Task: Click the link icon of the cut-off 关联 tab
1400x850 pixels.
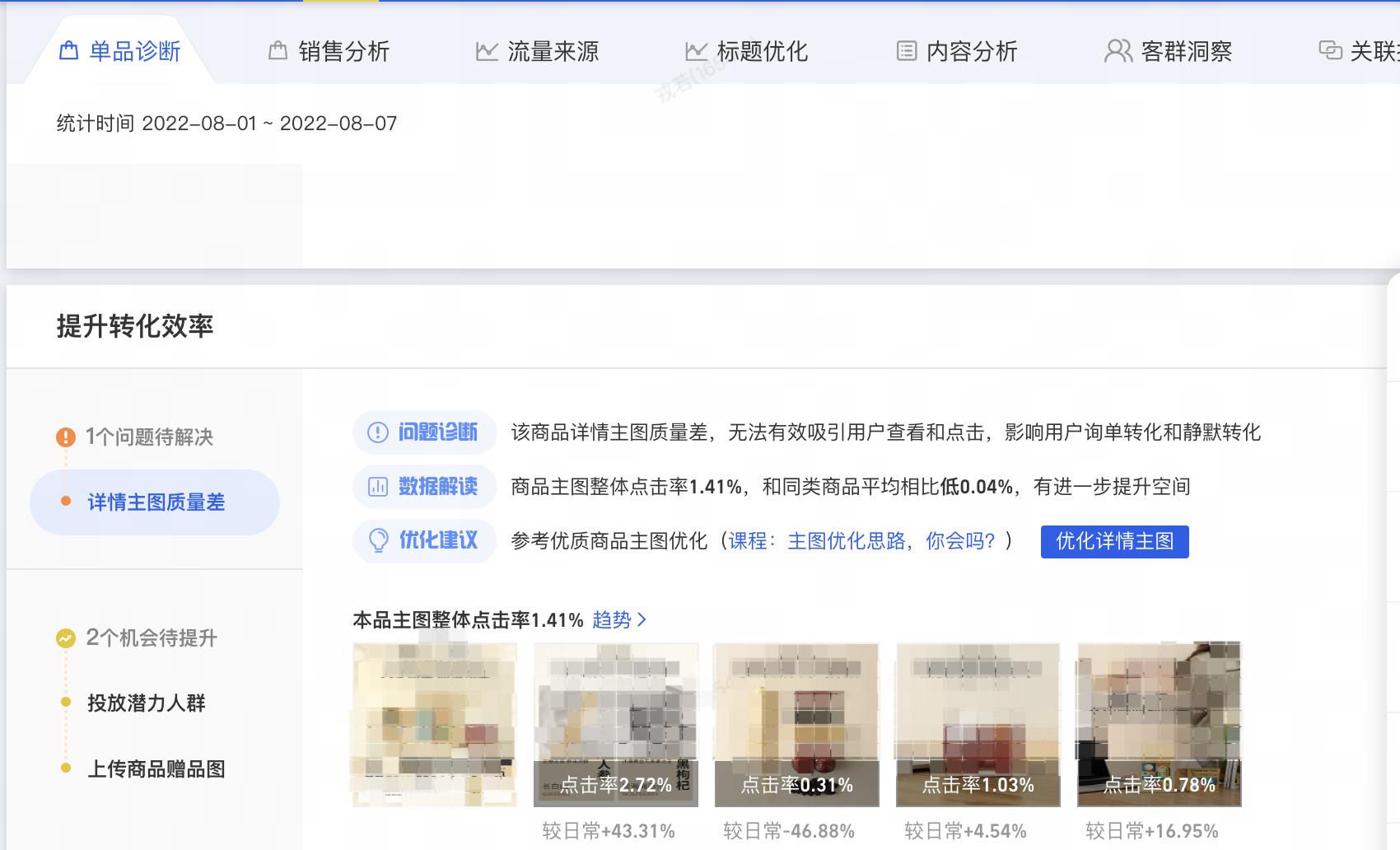Action: point(1330,50)
